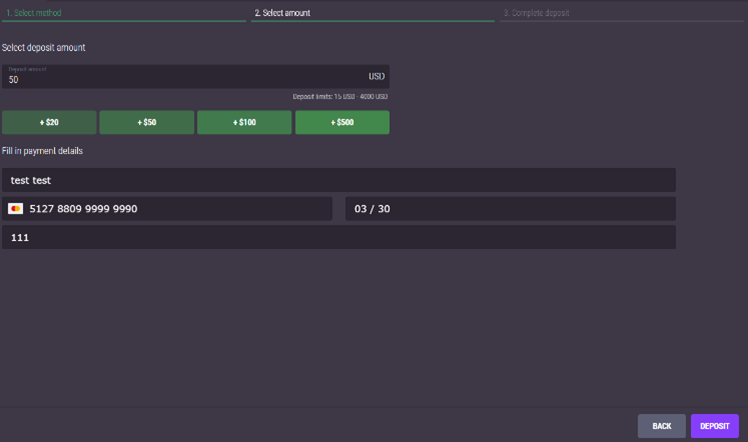Screen dimensions: 748x442
Task: Click the 'Fill in payment details' heading
Action: tap(42, 151)
